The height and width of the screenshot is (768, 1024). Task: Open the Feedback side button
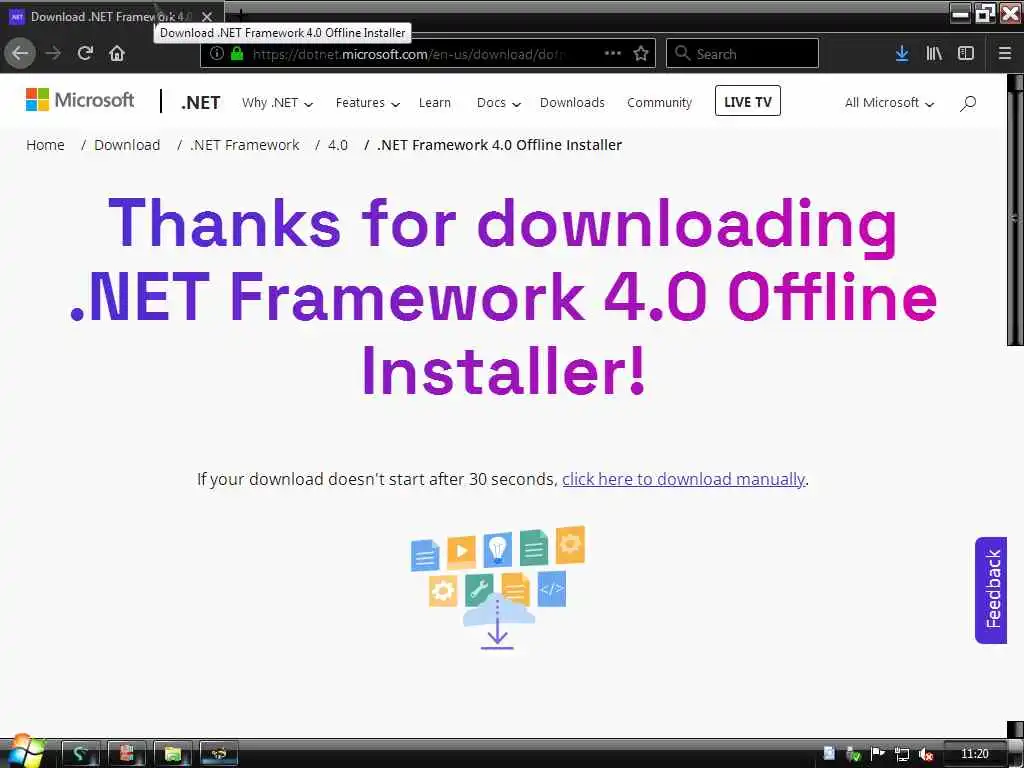[991, 590]
